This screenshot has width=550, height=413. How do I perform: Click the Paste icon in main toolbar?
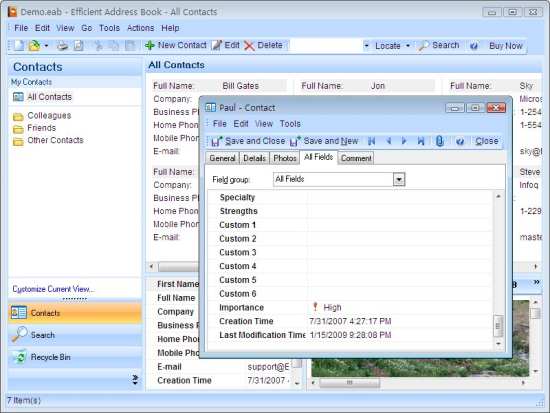[130, 46]
